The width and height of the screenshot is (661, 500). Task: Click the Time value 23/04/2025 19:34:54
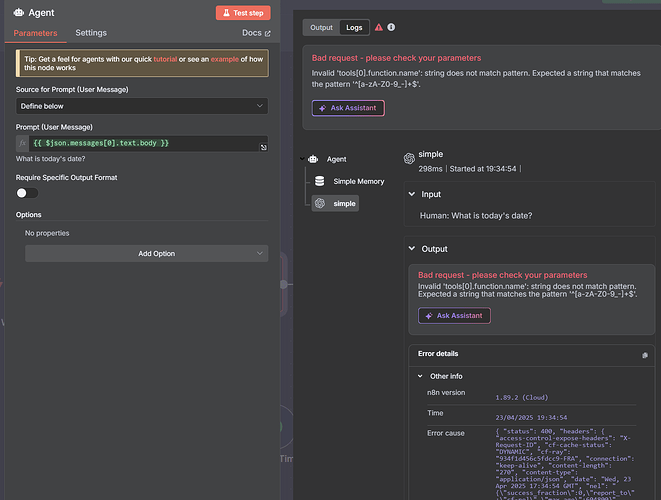(x=531, y=418)
